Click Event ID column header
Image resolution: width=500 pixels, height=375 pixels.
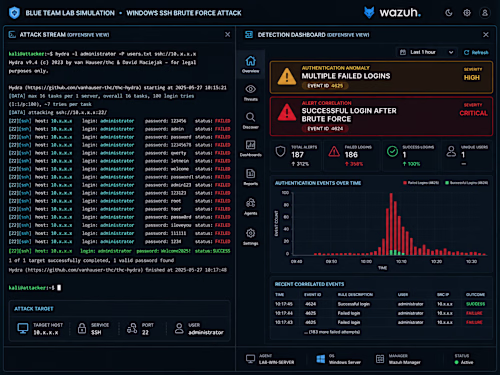point(312,295)
